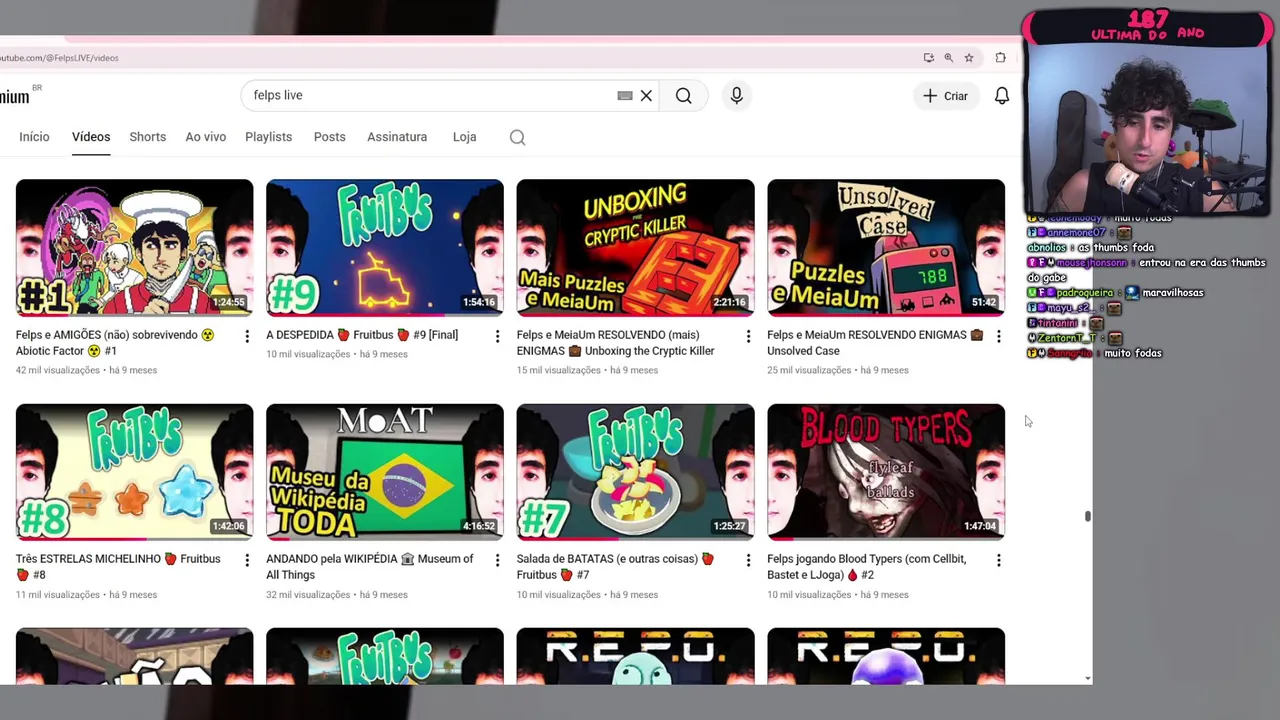Click the search magnifier button

tap(683, 96)
